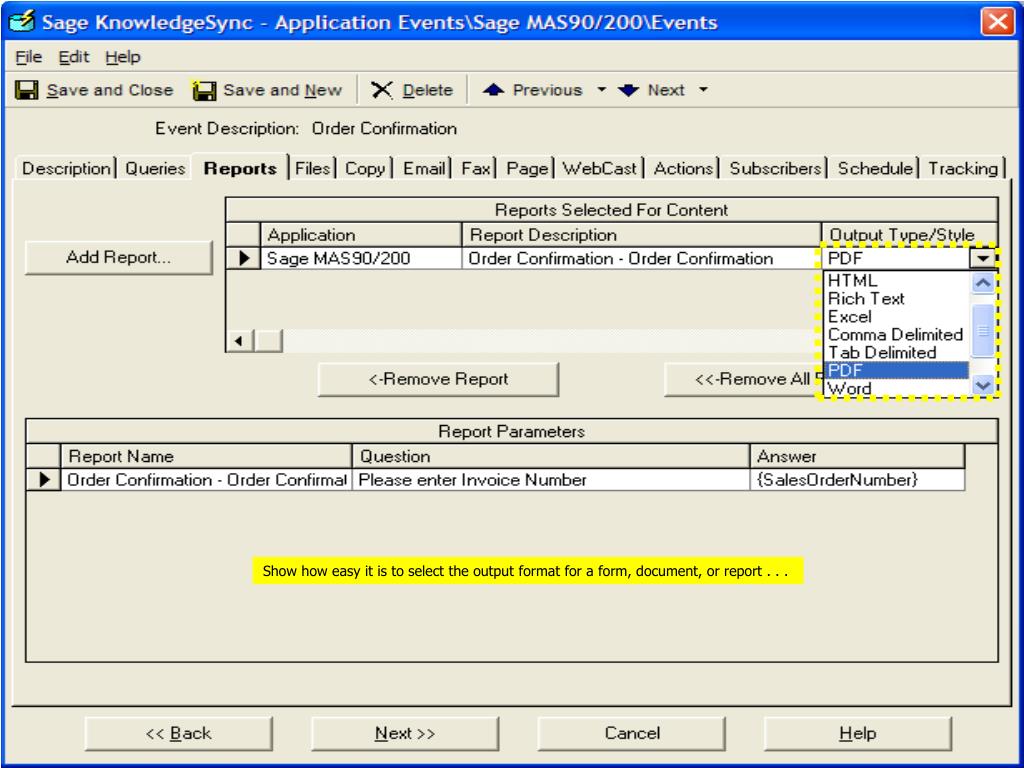Viewport: 1024px width, 768px height.
Task: Open the Previous dropdown arrow
Action: pyautogui.click(x=601, y=89)
